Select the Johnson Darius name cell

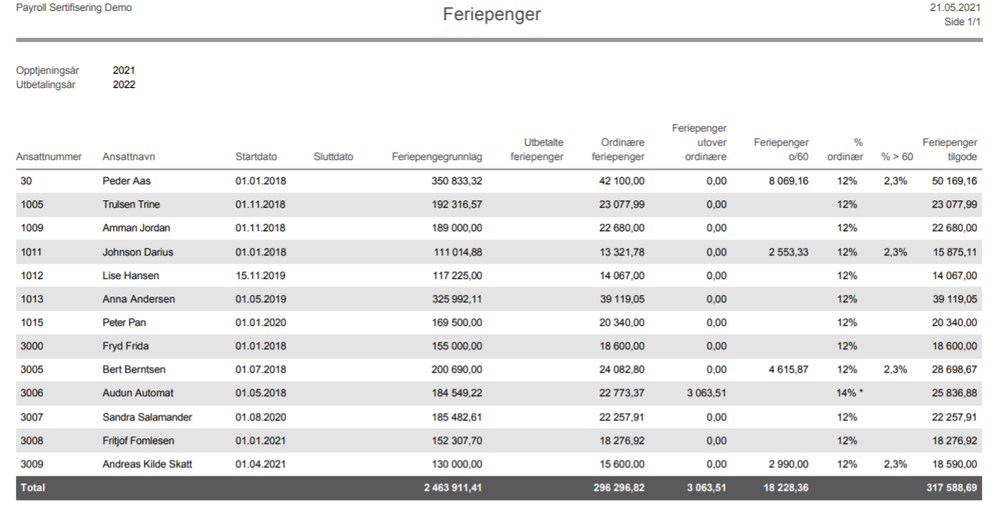[x=138, y=252]
